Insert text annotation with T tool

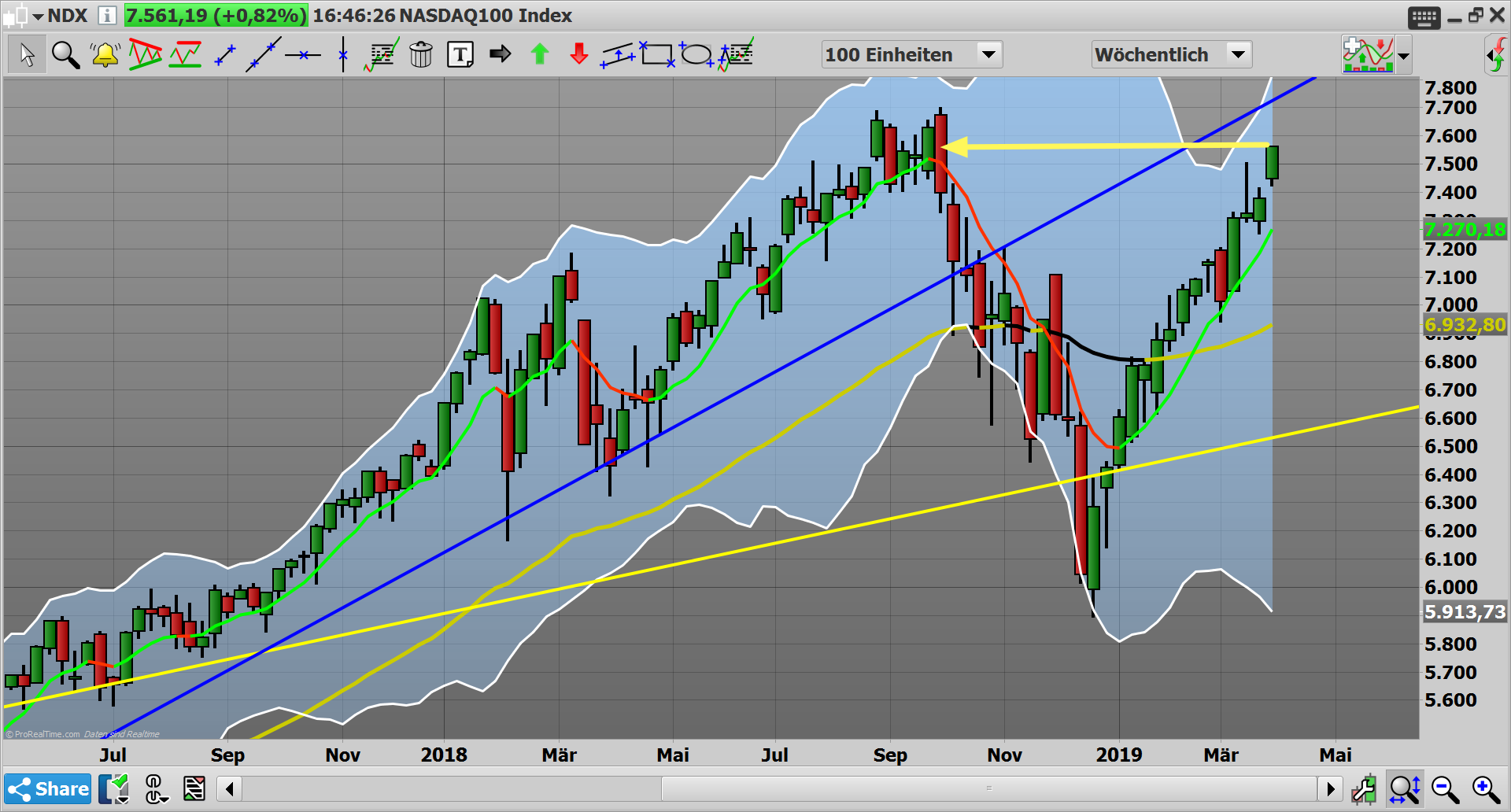click(x=460, y=54)
